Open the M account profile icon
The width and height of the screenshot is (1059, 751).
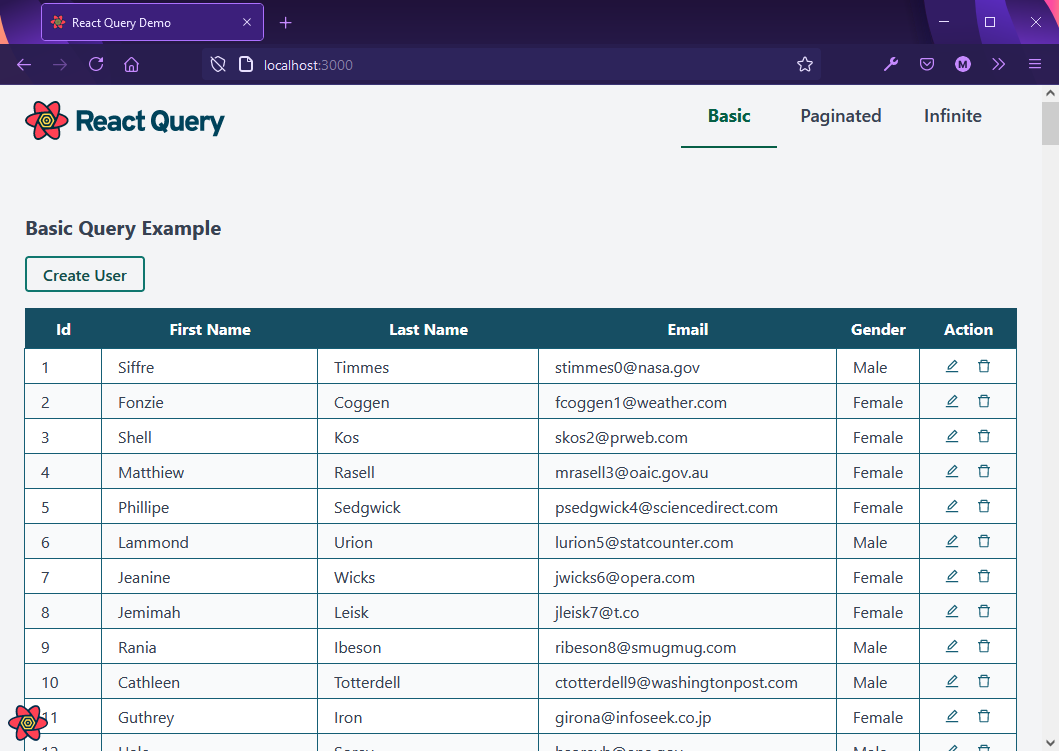(962, 64)
